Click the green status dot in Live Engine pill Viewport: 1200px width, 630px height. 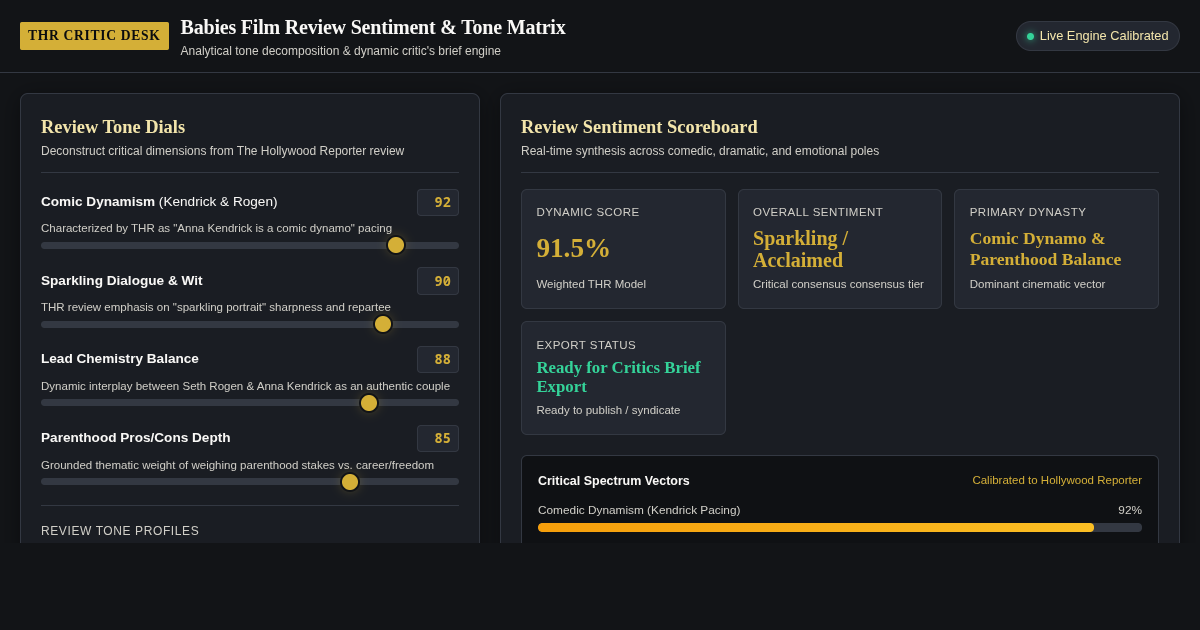(x=1030, y=36)
